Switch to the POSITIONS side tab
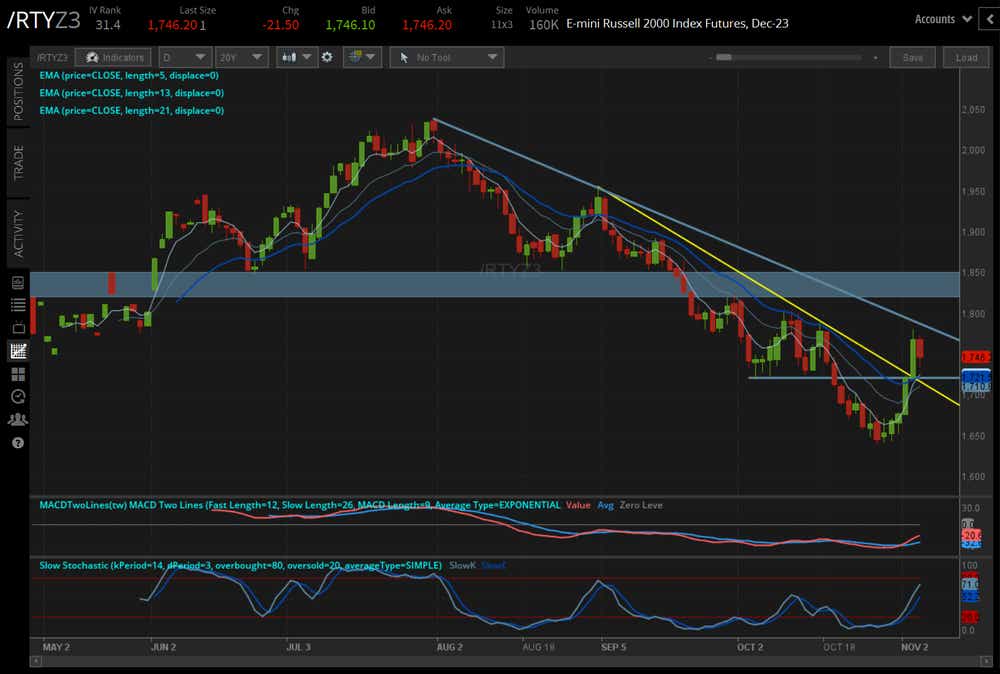Viewport: 1000px width, 674px height. 18,91
